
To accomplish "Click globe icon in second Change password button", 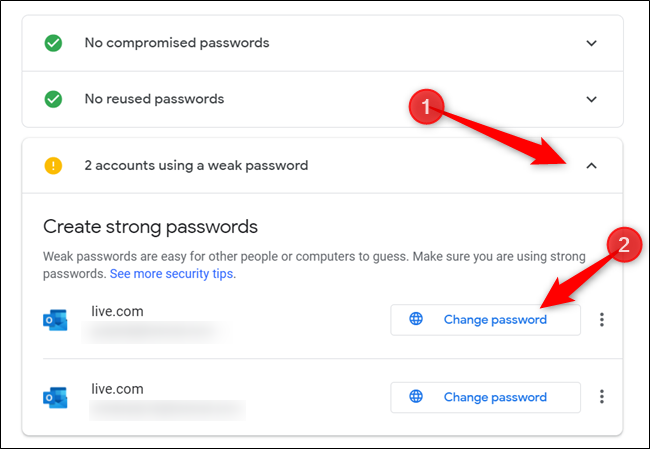I will (417, 397).
